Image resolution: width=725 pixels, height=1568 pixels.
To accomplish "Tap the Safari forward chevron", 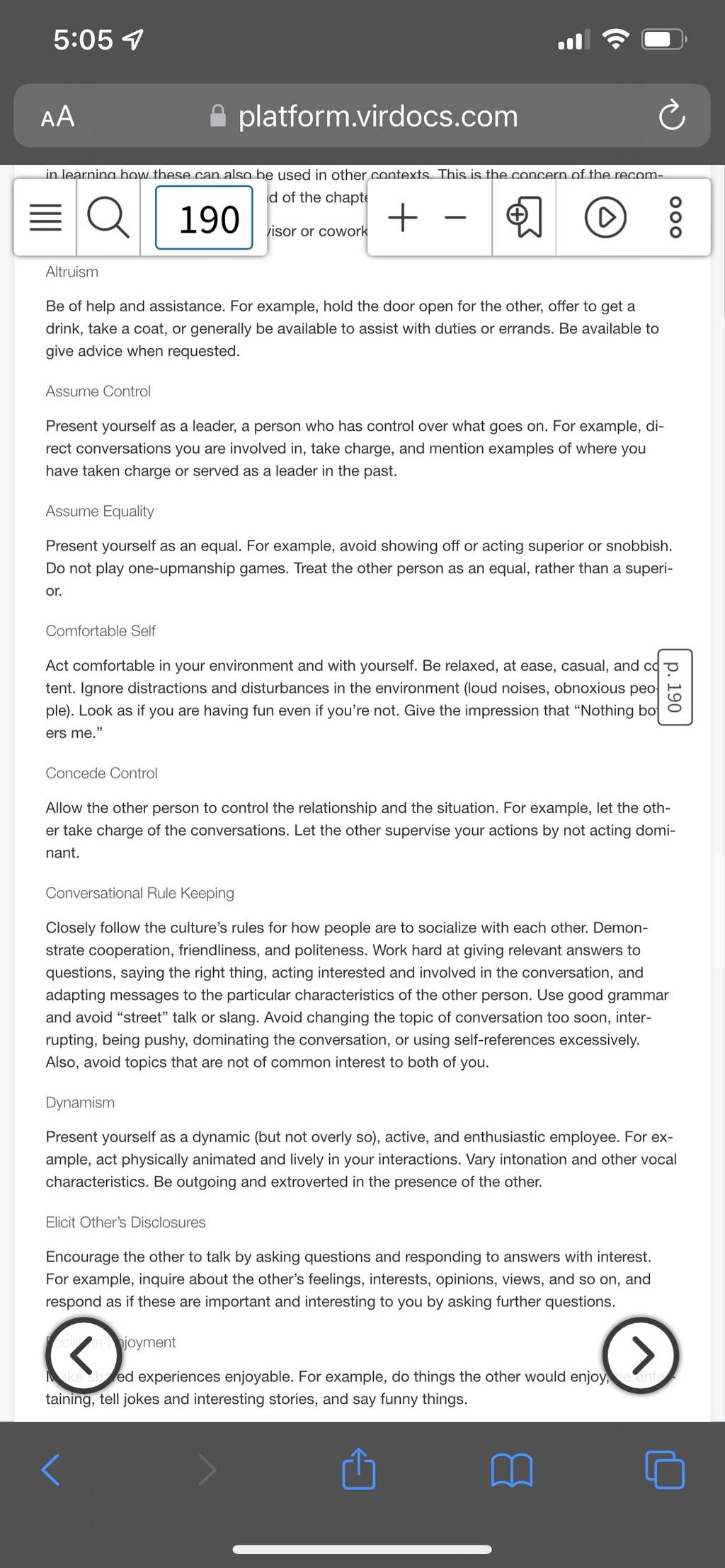I will 207,1470.
